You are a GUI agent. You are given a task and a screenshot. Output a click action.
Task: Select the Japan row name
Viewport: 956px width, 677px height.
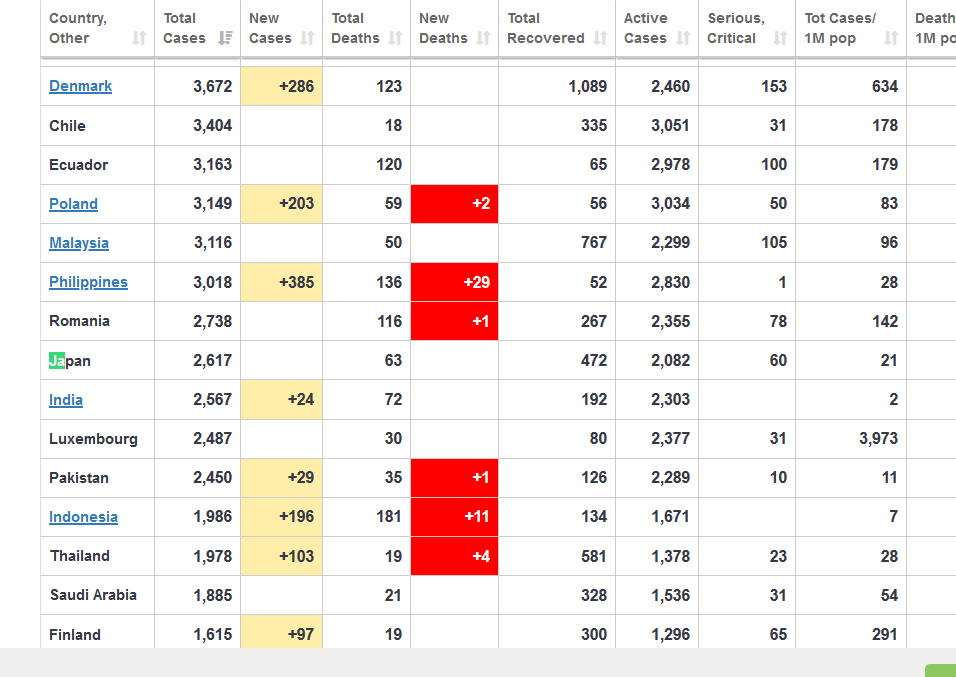click(x=70, y=360)
